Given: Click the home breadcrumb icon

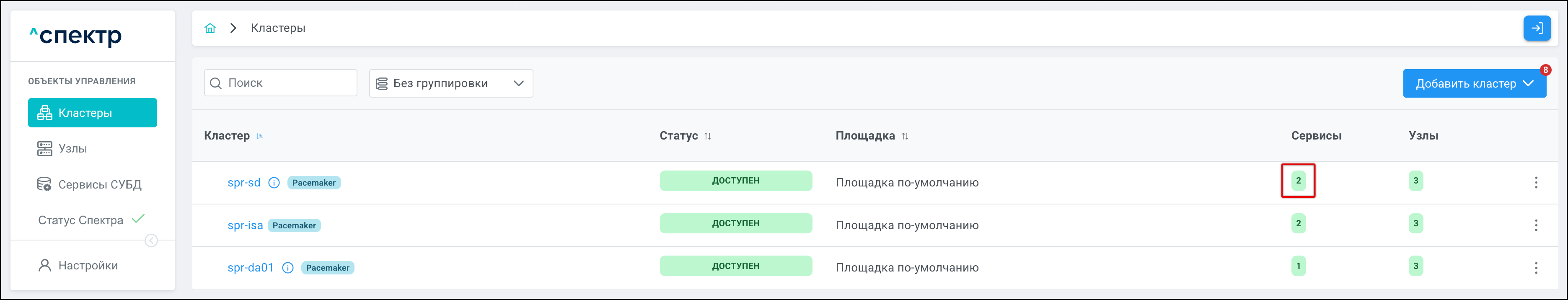Looking at the screenshot, I should (x=210, y=28).
